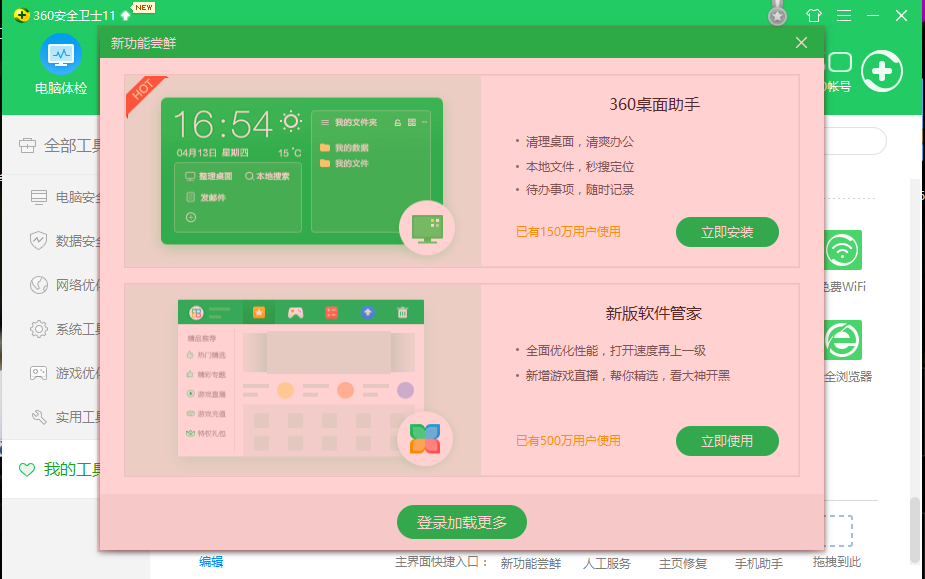Image resolution: width=925 pixels, height=579 pixels.
Task: Click the medal badge icon in title bar
Action: (x=777, y=15)
